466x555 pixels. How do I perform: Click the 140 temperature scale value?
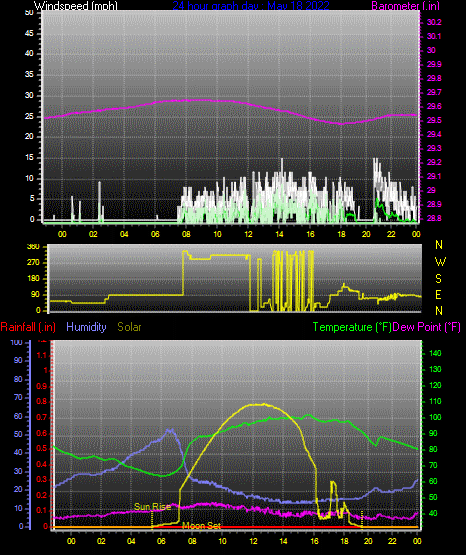point(435,353)
